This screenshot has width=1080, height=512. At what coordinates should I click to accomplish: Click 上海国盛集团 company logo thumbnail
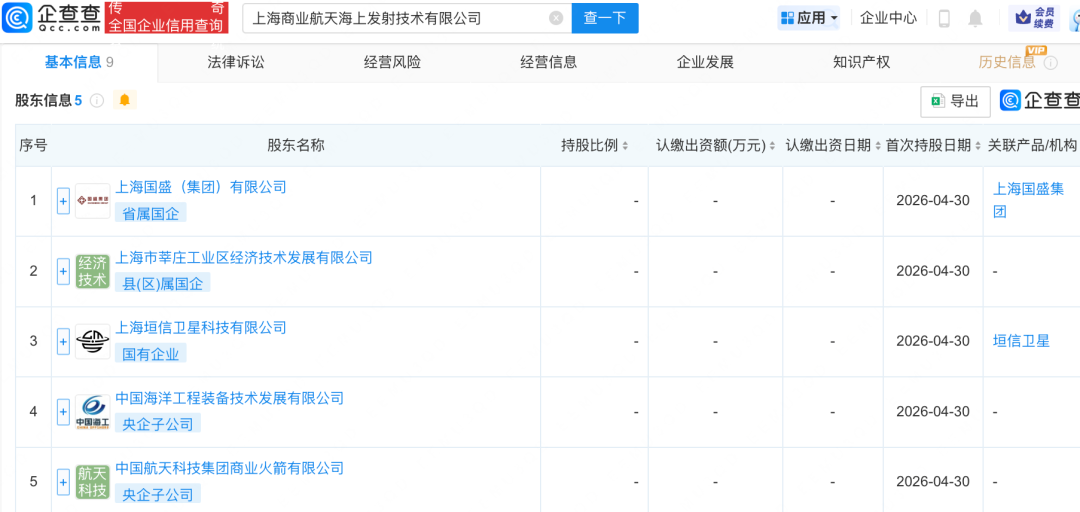point(92,201)
